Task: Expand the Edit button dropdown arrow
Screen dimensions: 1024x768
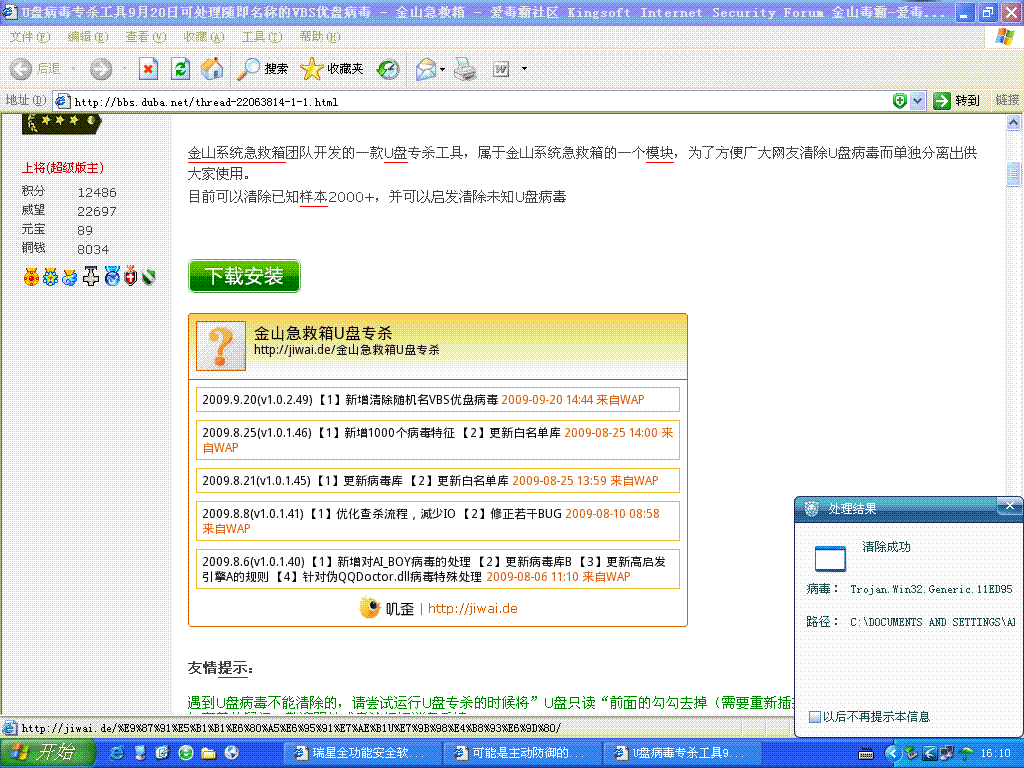Action: (x=524, y=69)
